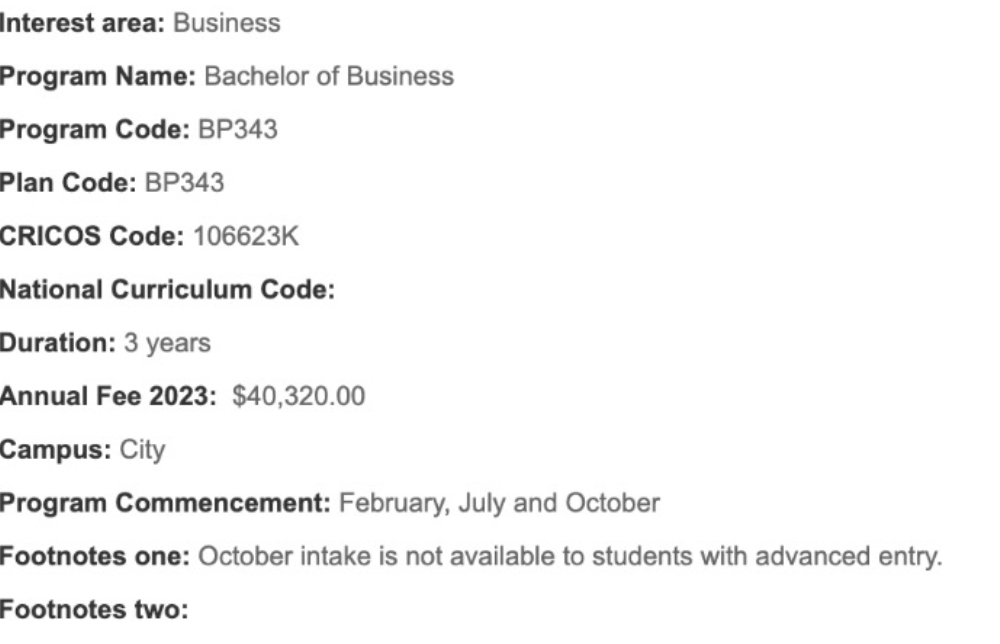Screen dimensions: 1000x644
Task: Click the Program Commencement label
Action: click(x=165, y=504)
